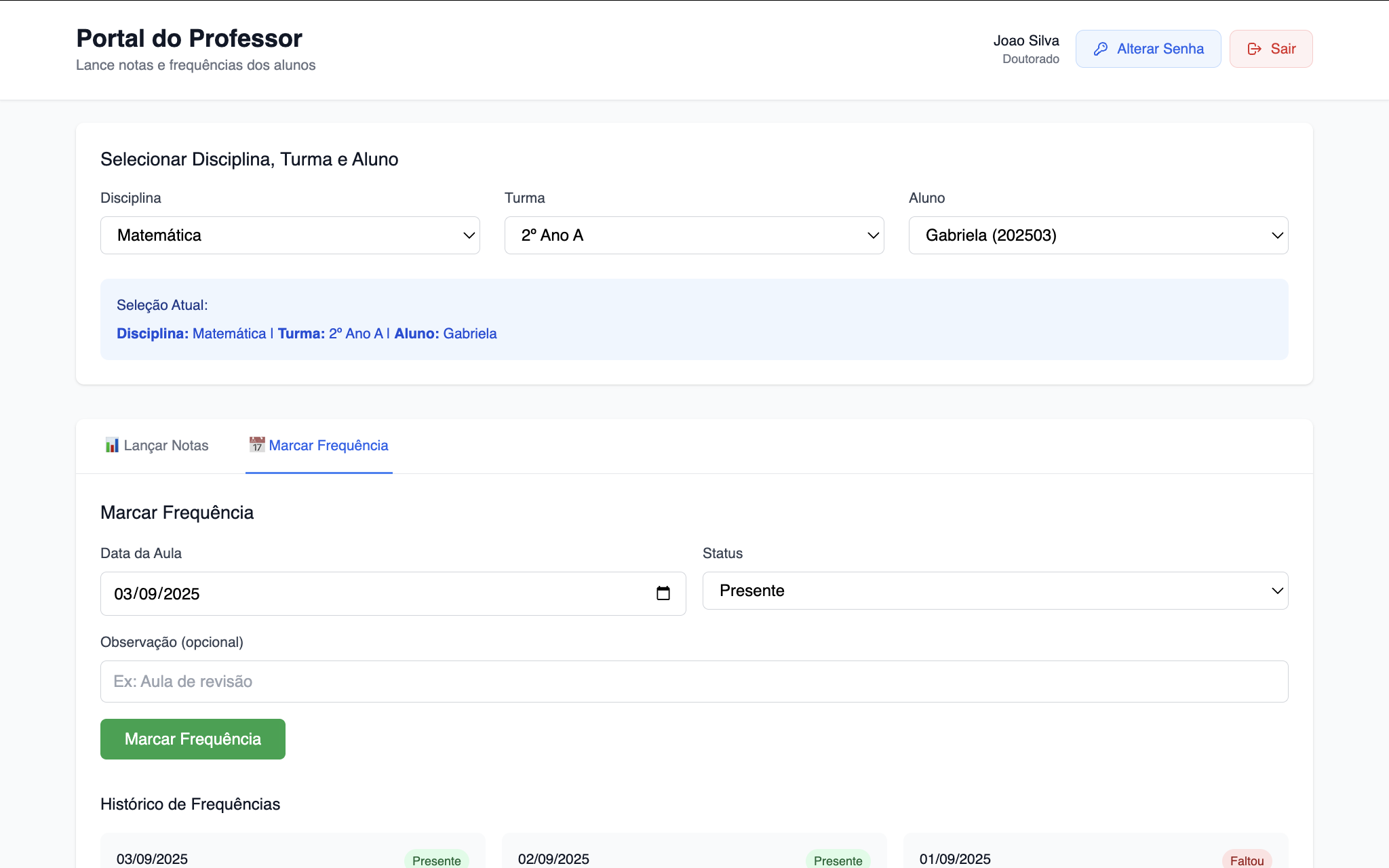This screenshot has height=868, width=1389.
Task: Click the bar chart icon beside Lançar Notas
Action: pyautogui.click(x=112, y=446)
